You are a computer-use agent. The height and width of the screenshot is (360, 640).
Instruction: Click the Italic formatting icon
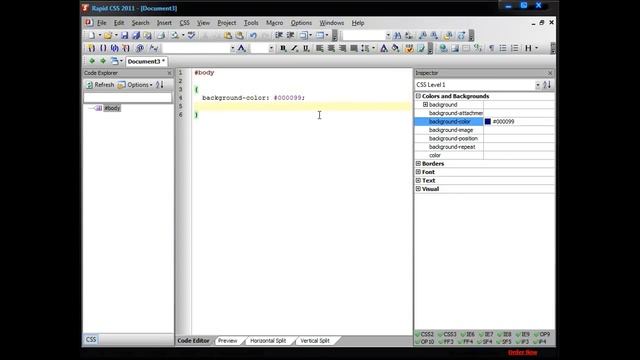click(x=294, y=48)
